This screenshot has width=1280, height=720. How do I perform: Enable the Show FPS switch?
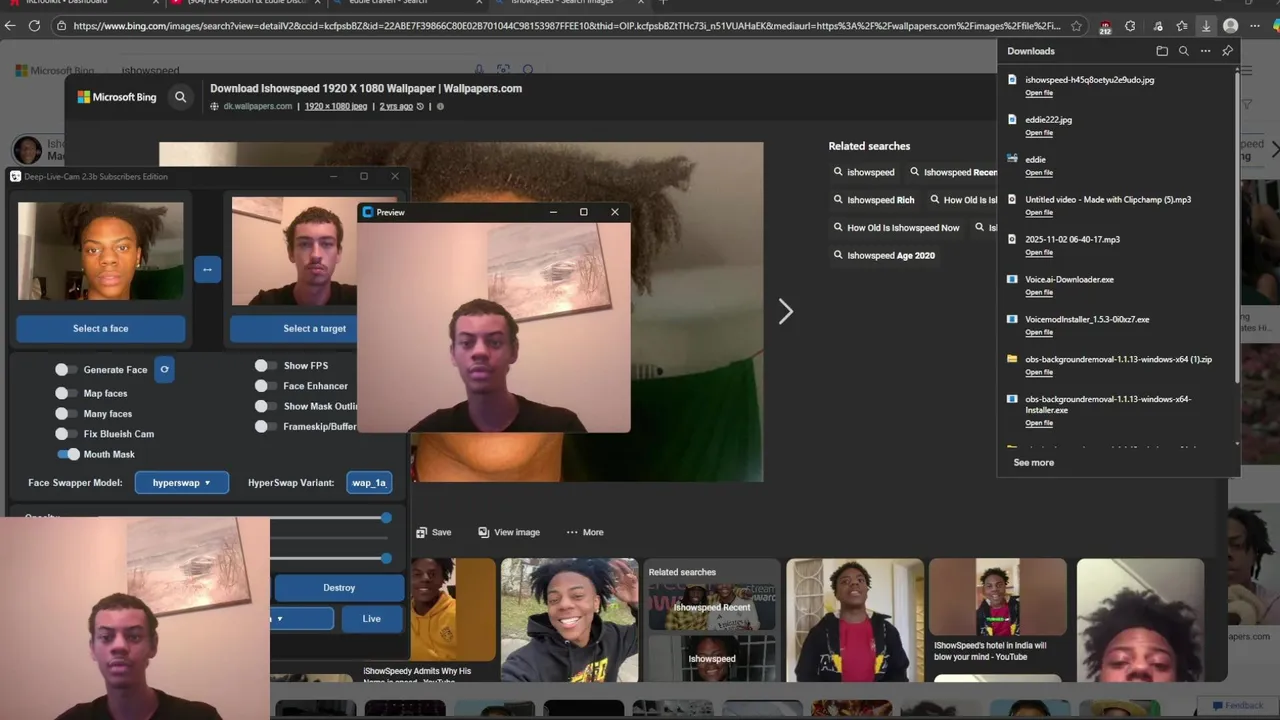[266, 366]
